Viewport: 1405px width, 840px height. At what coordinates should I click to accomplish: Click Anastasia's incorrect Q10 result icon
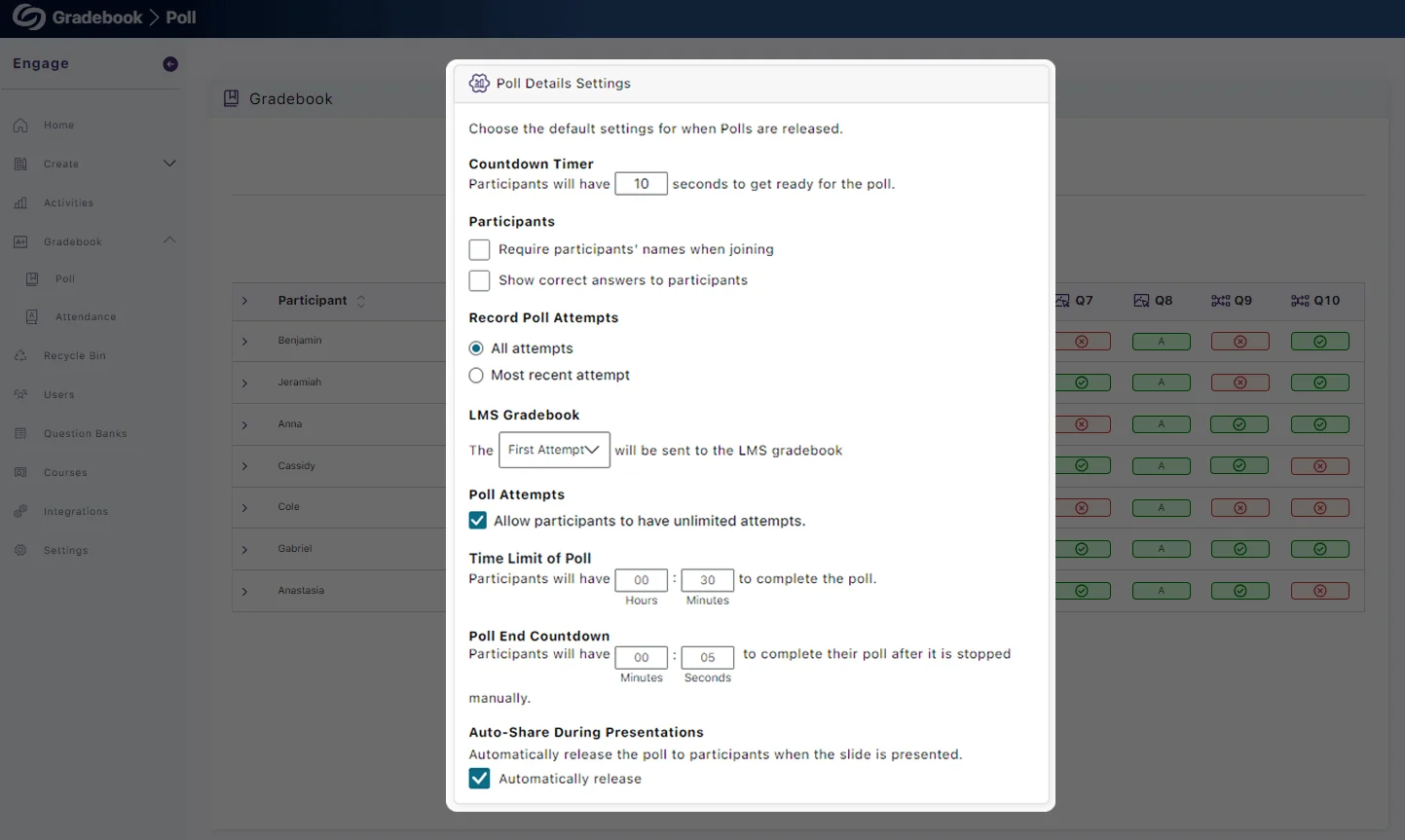point(1320,592)
